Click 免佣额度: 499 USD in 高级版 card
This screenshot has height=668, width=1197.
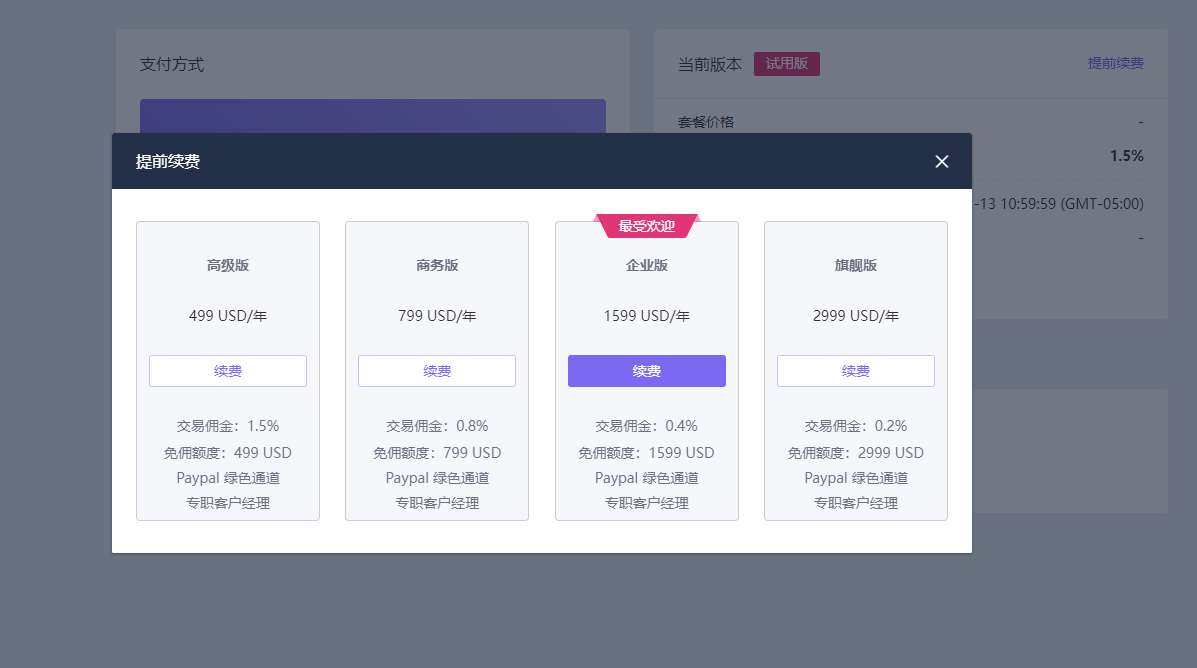click(x=228, y=453)
